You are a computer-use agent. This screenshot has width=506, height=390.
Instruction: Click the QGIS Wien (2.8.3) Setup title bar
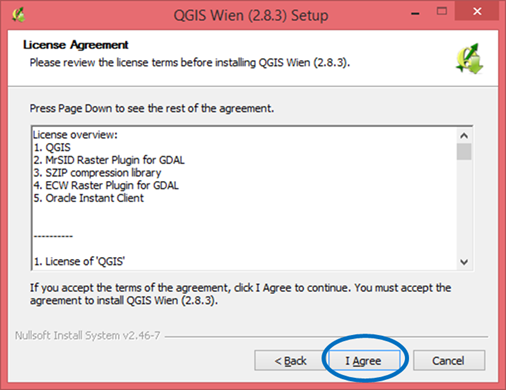(251, 15)
